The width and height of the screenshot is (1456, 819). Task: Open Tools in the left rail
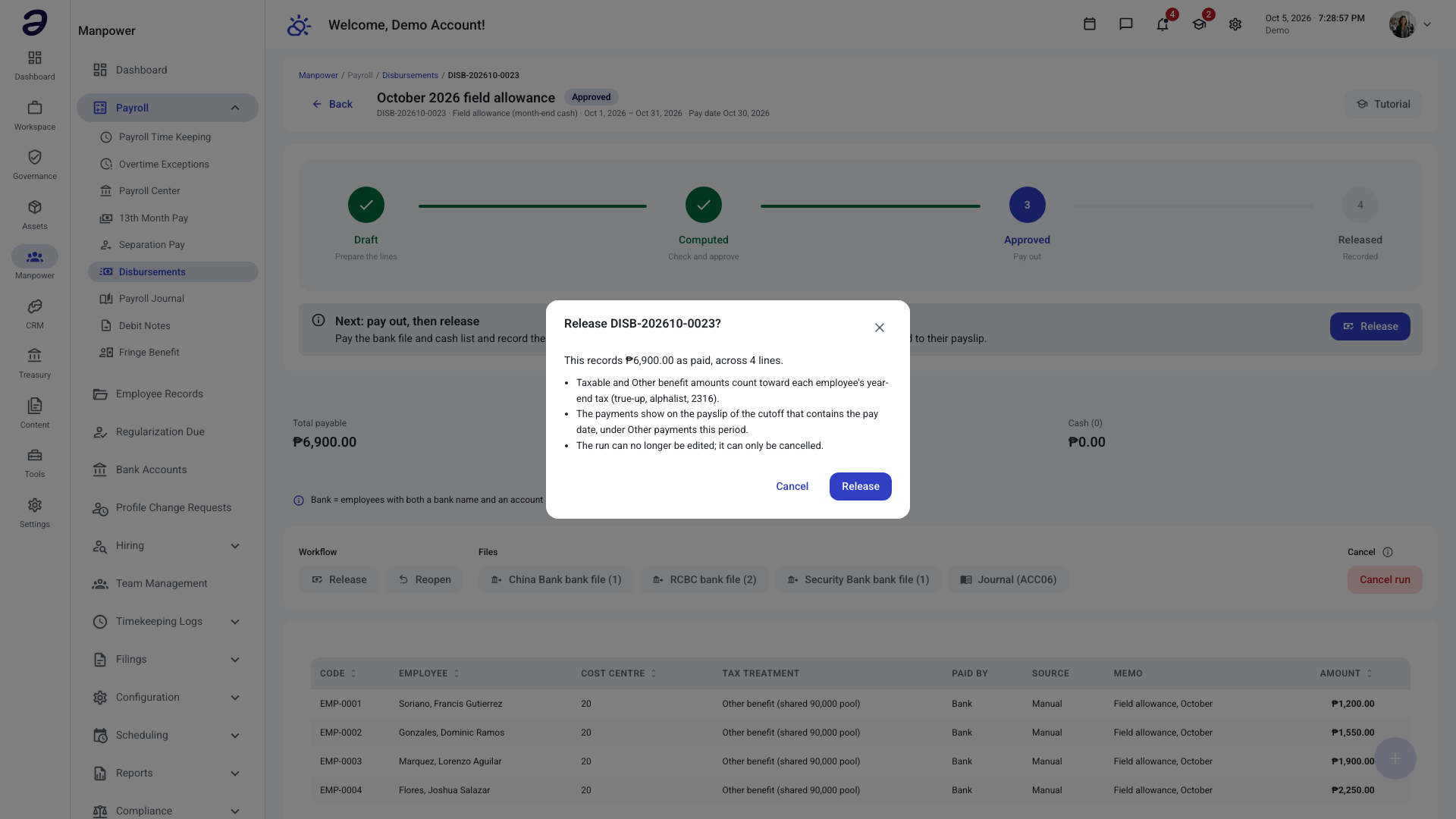pos(35,463)
